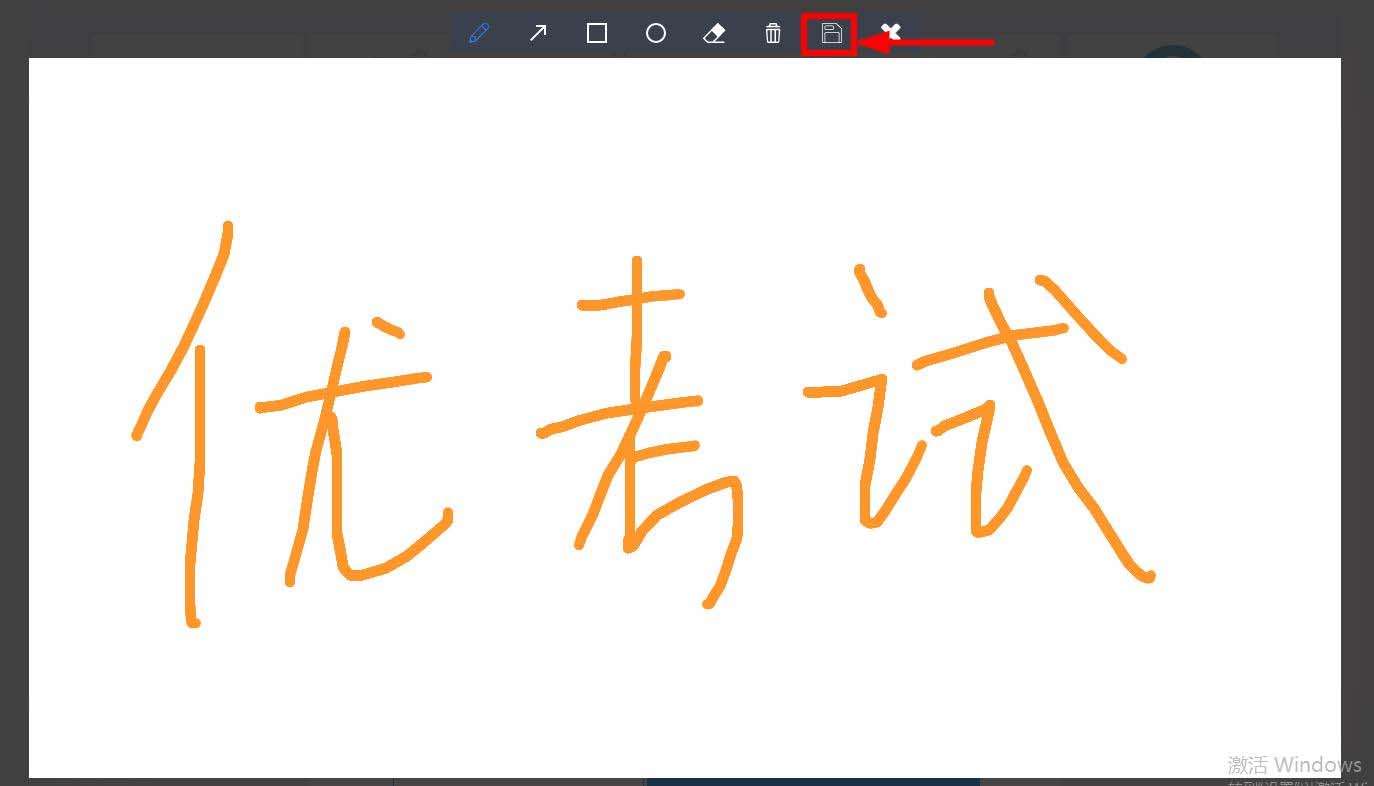Screen dimensions: 1374x786
Task: Click the Trash icon to clear annotations
Action: pyautogui.click(x=772, y=32)
